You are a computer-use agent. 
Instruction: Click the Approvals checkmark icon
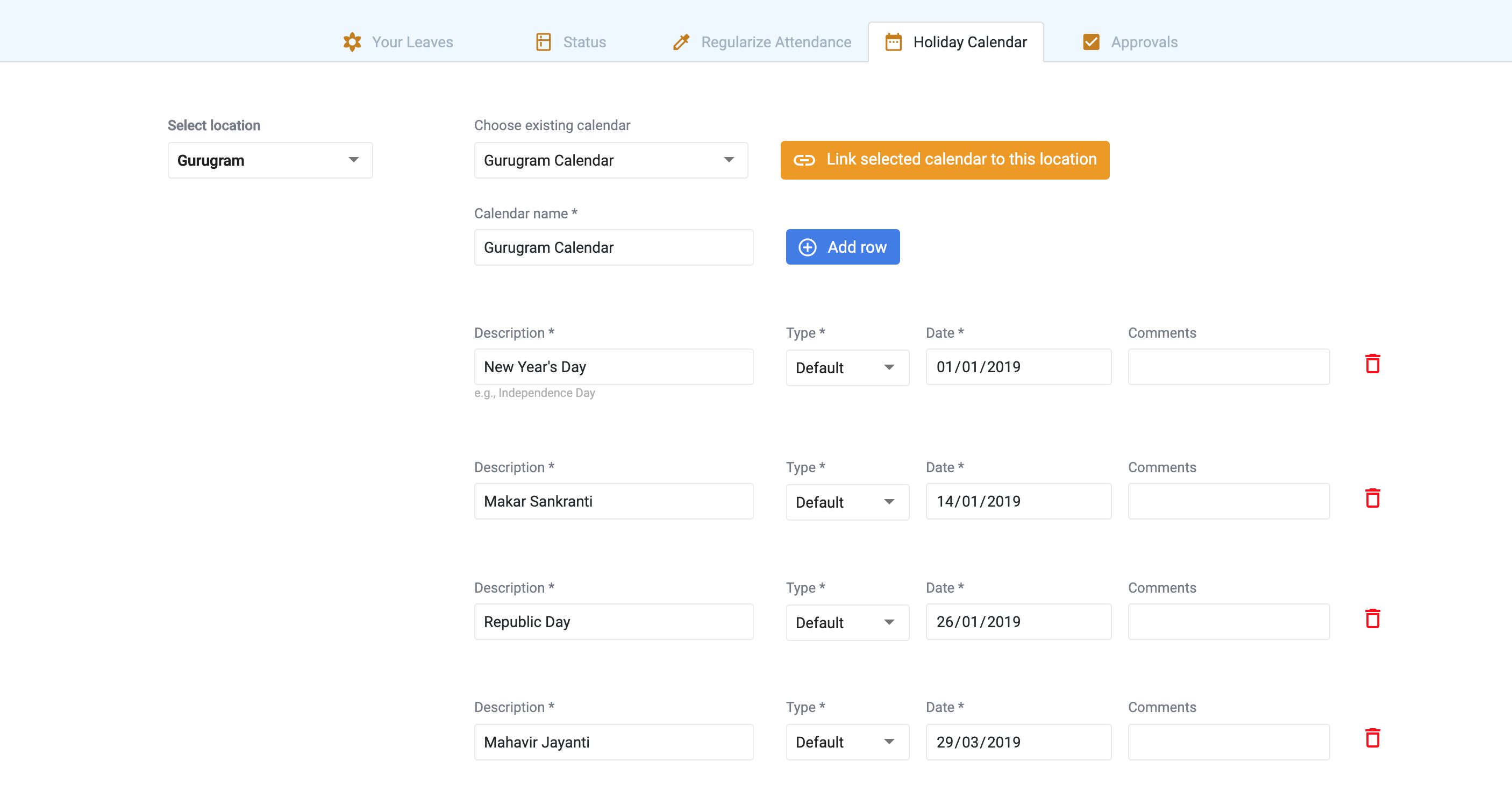(1091, 42)
